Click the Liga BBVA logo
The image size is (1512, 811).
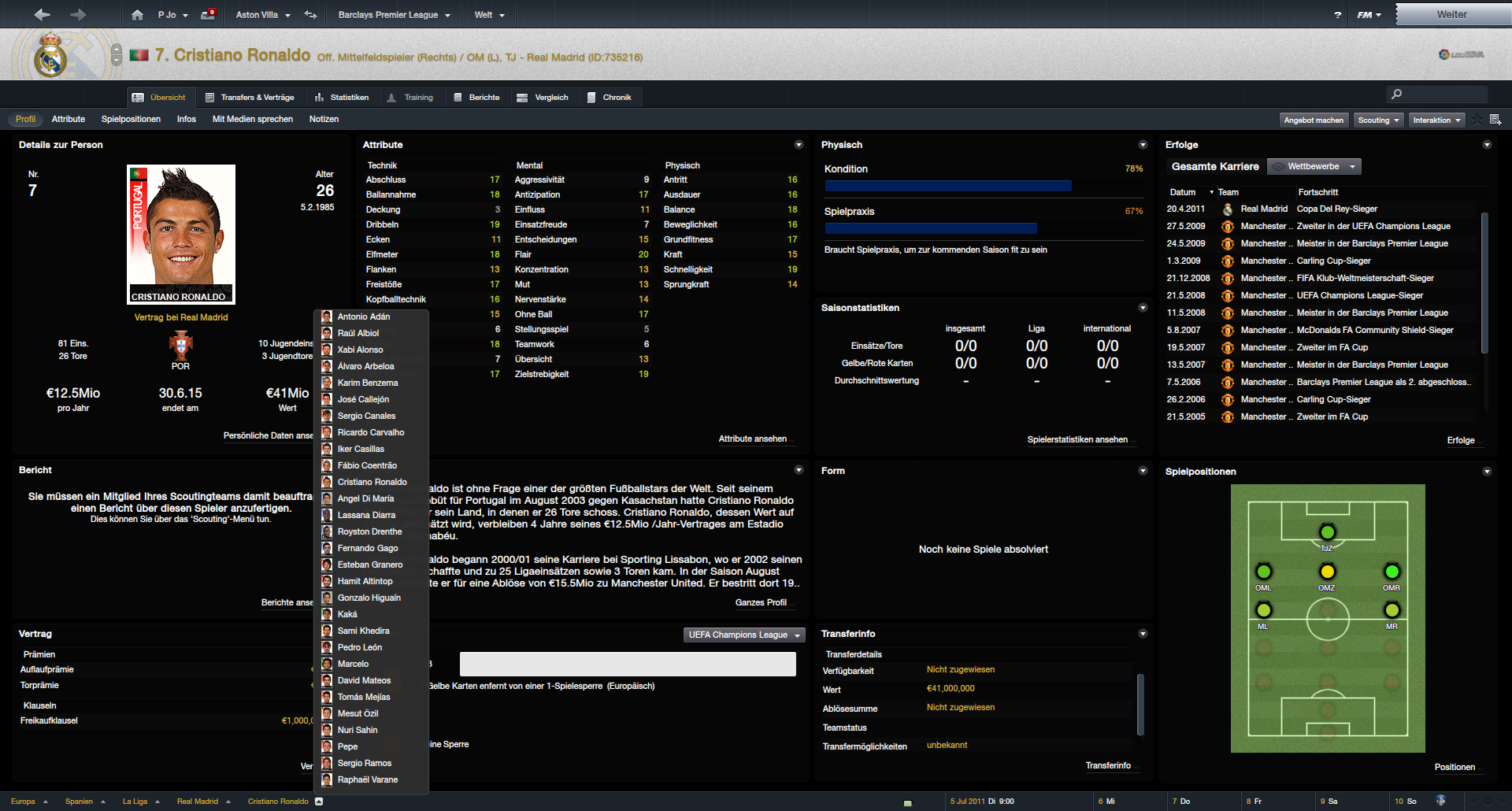pos(1461,54)
